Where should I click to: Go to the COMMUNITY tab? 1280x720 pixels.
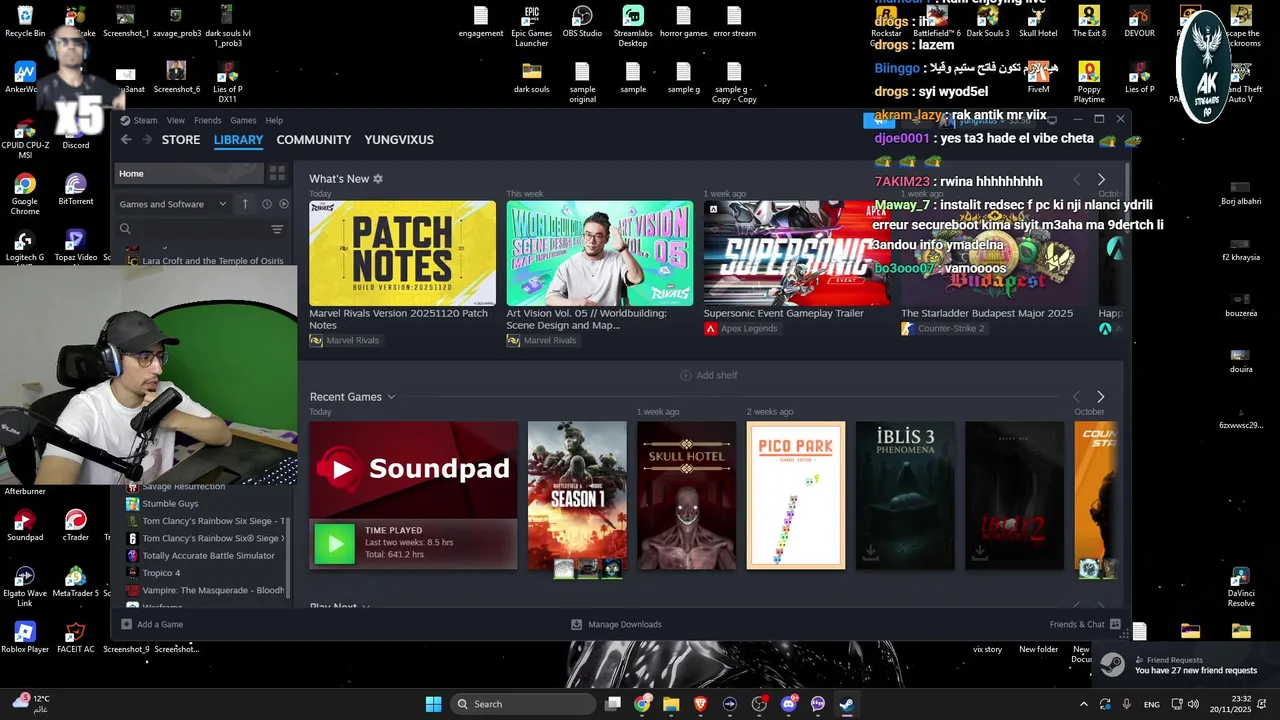pos(314,140)
